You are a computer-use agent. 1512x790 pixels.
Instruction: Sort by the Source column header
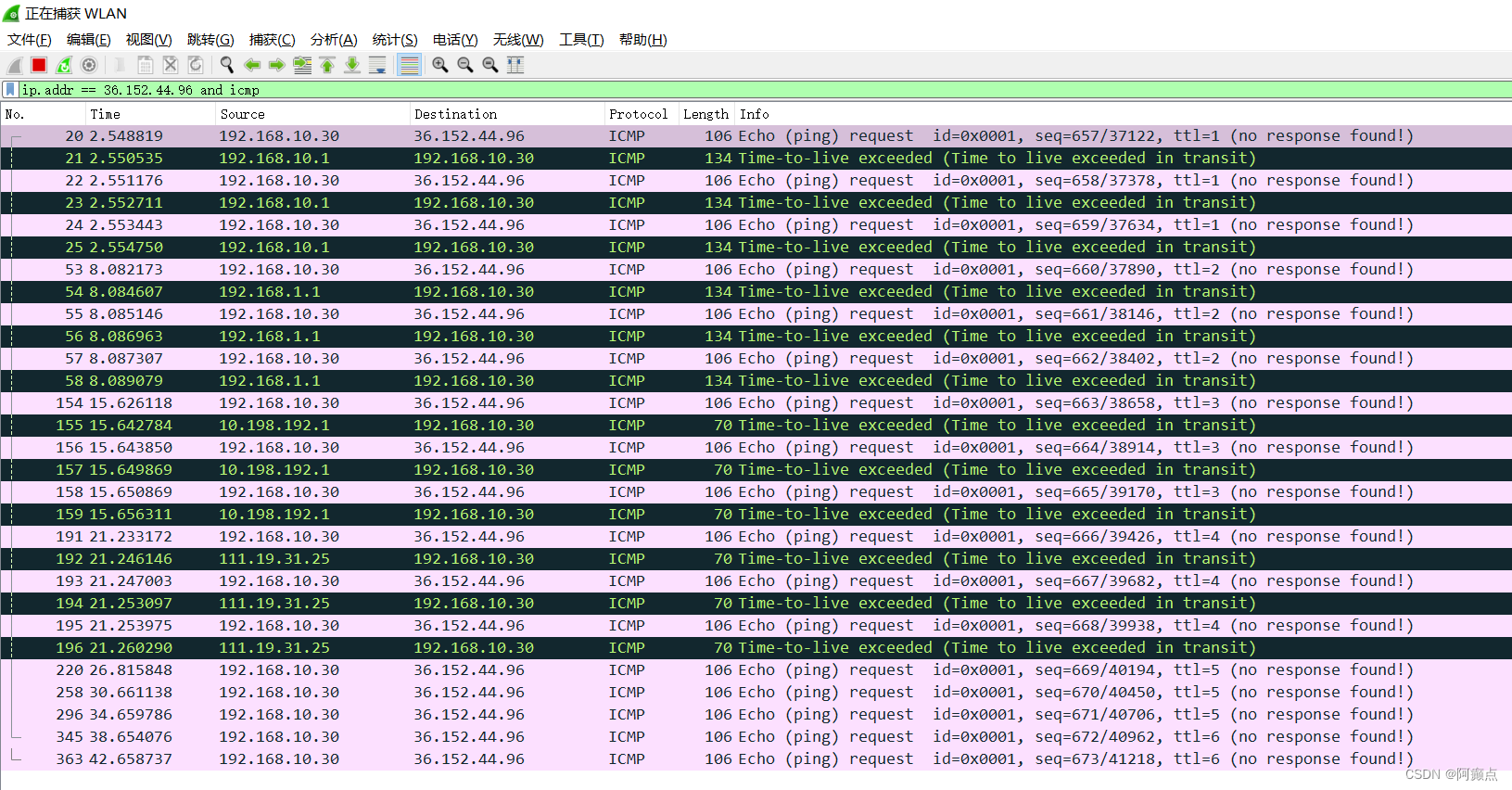point(312,114)
